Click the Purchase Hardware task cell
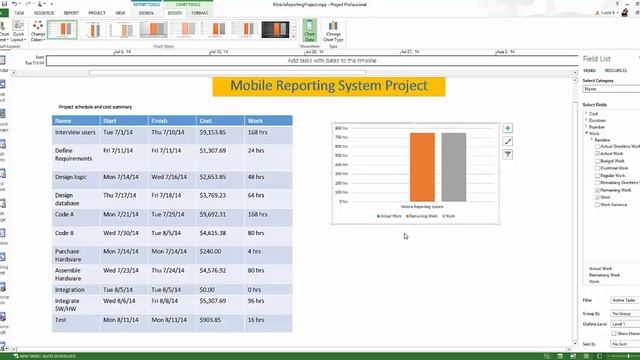This screenshot has height=360, width=640. 76,255
